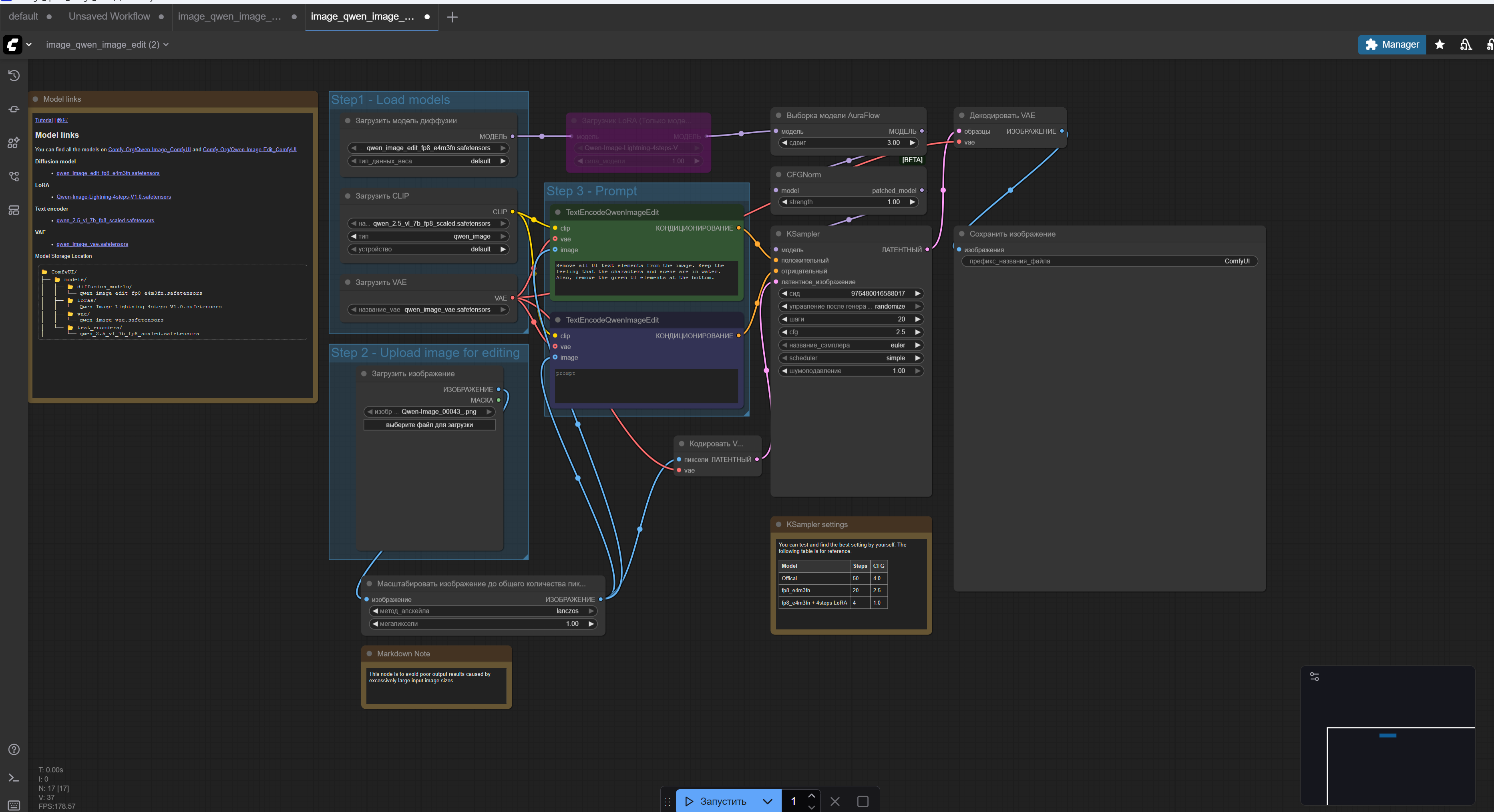The height and width of the screenshot is (812, 1494).
Task: Collapse the KSampler node via its dot
Action: pos(779,234)
